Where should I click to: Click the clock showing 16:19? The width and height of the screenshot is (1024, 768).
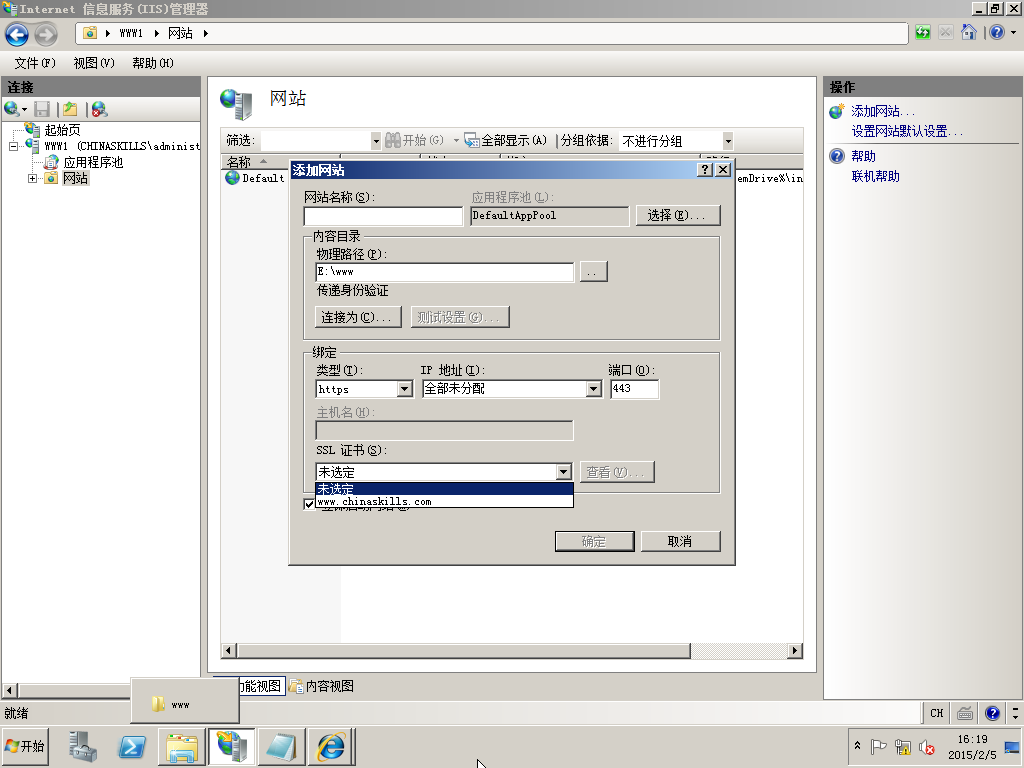[972, 739]
